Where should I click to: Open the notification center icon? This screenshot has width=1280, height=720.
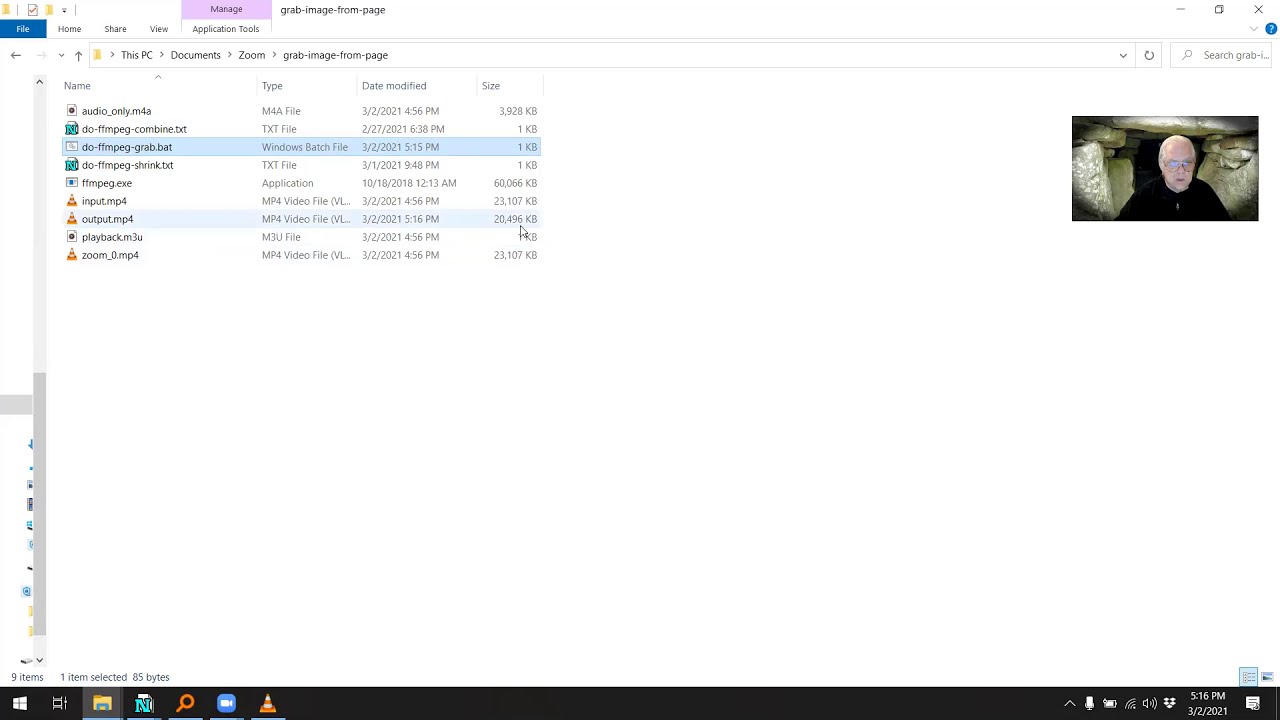click(x=1253, y=703)
